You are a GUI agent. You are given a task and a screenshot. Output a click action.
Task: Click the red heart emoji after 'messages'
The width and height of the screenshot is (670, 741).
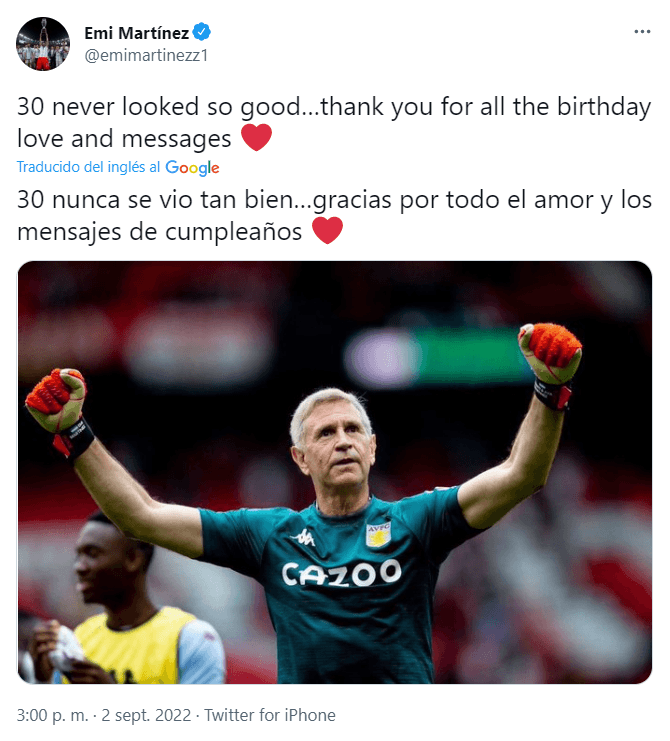pos(257,138)
